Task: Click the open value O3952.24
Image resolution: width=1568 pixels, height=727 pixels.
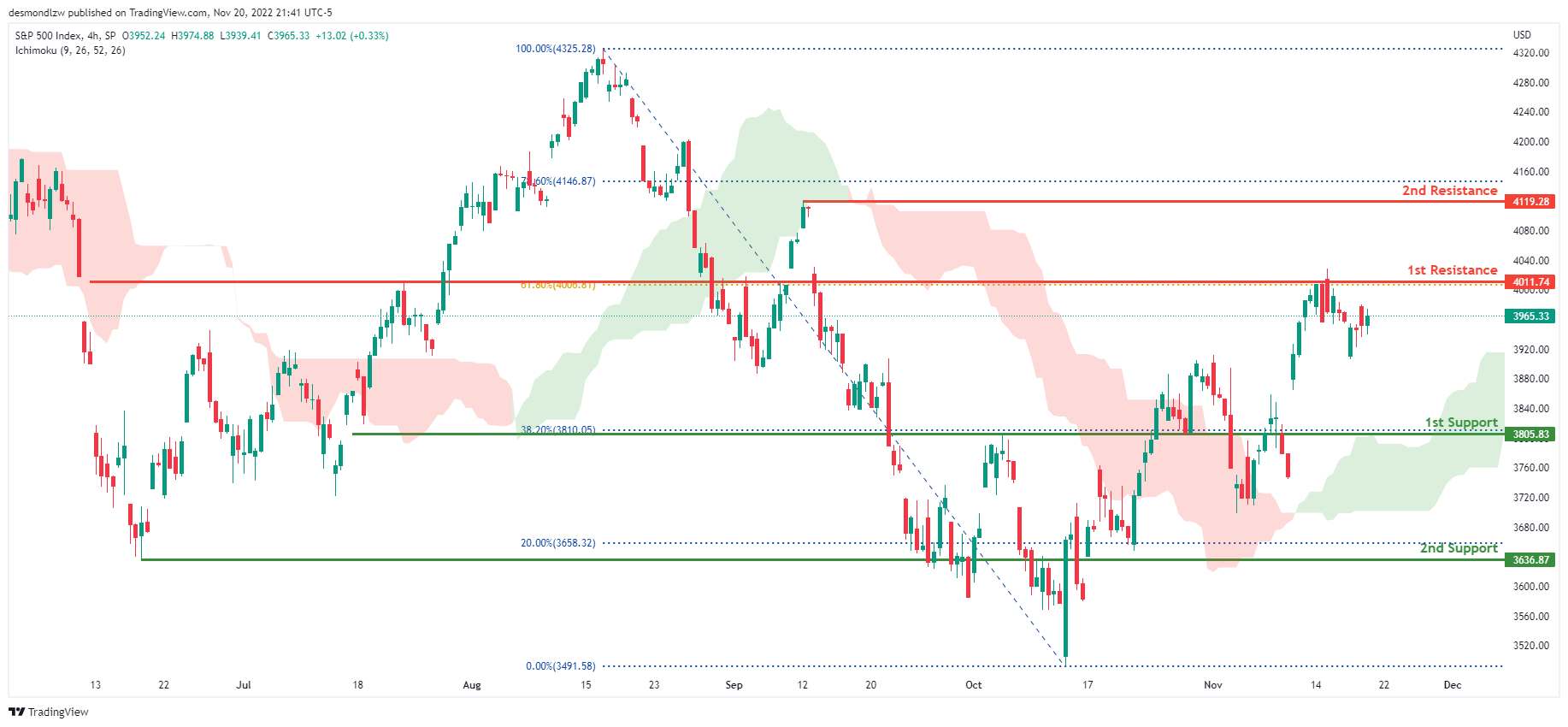Action: [x=144, y=36]
